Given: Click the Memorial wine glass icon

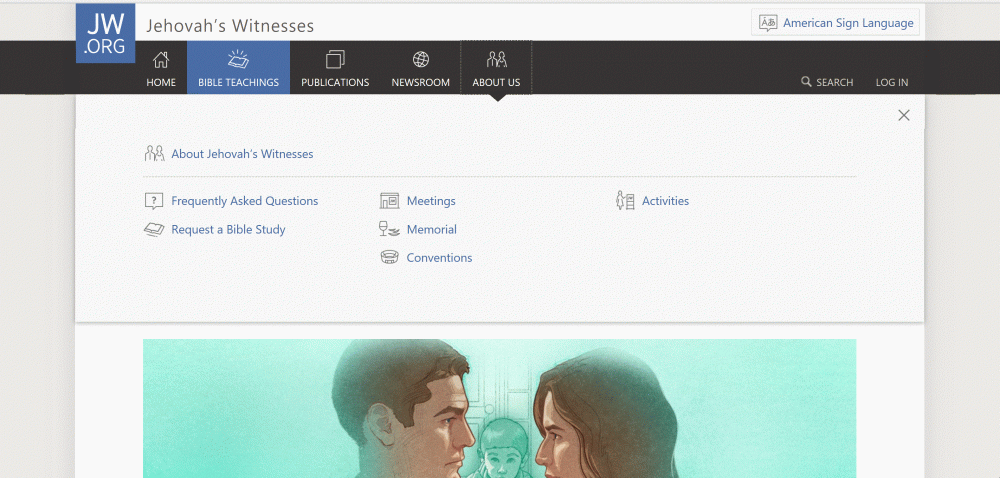Looking at the screenshot, I should 389,229.
